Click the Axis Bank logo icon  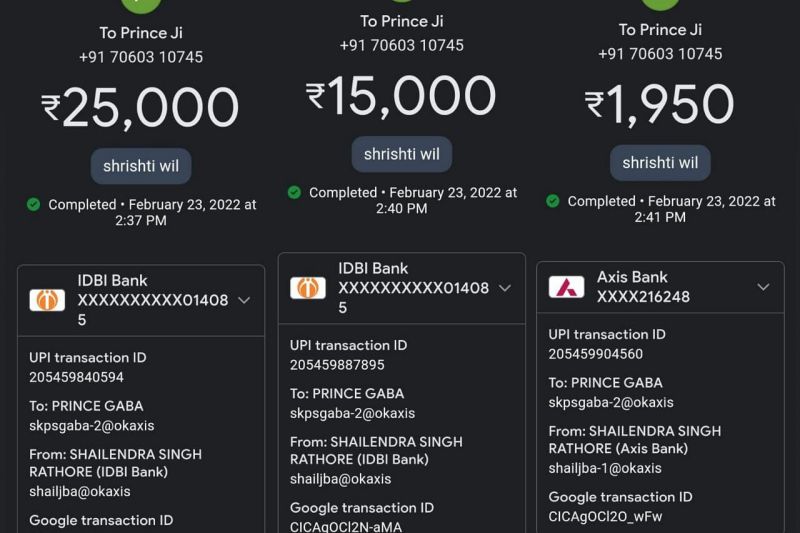[566, 287]
